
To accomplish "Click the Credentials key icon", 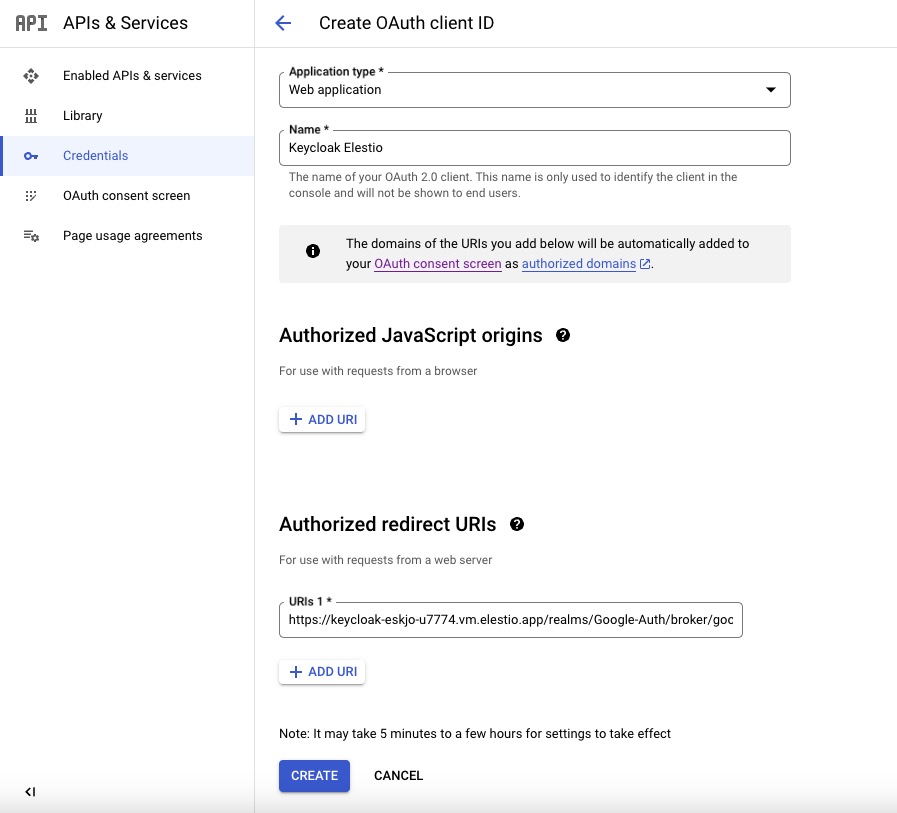I will coord(31,156).
